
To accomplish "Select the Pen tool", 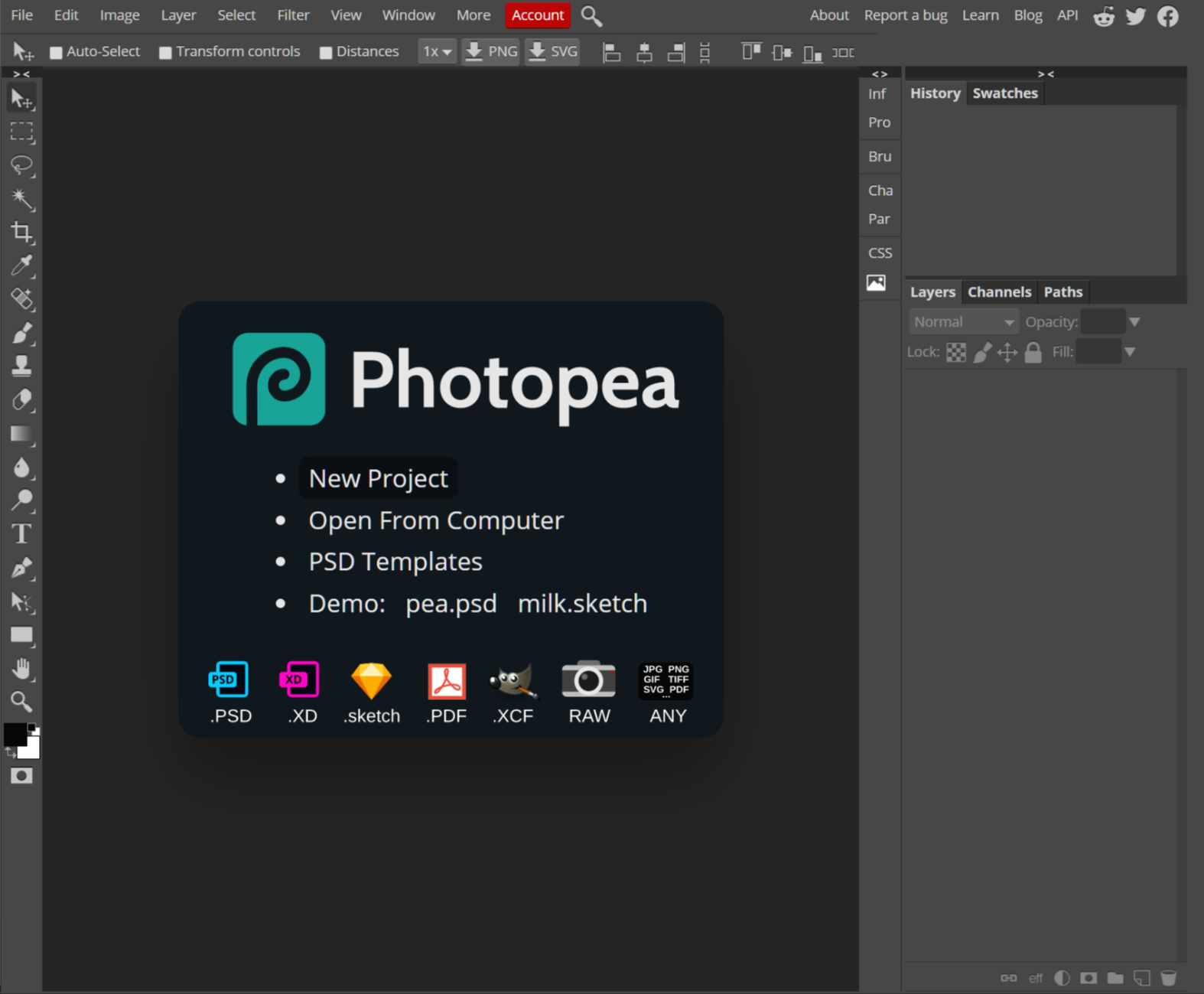I will click(21, 568).
